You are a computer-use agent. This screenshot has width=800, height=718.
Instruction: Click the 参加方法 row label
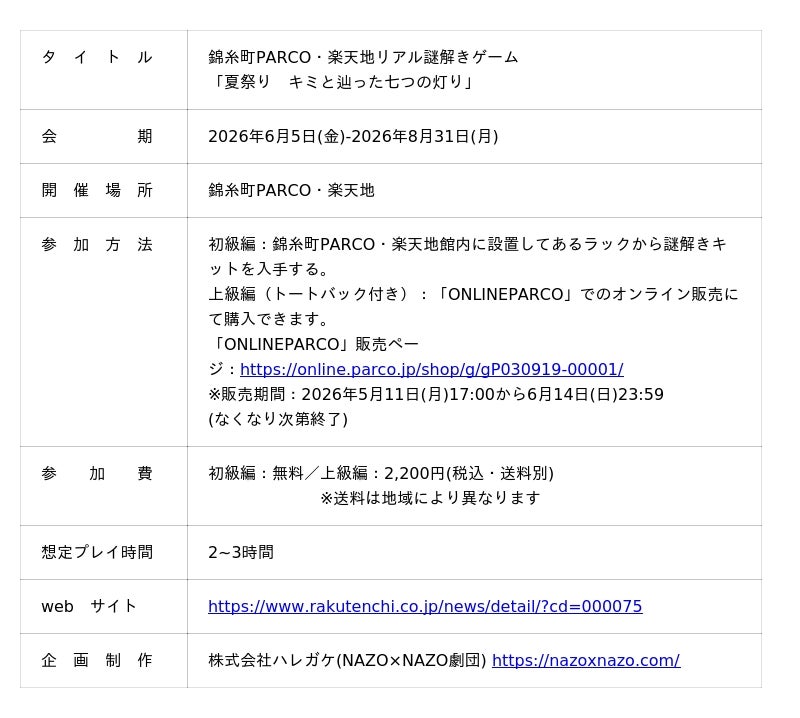97,244
